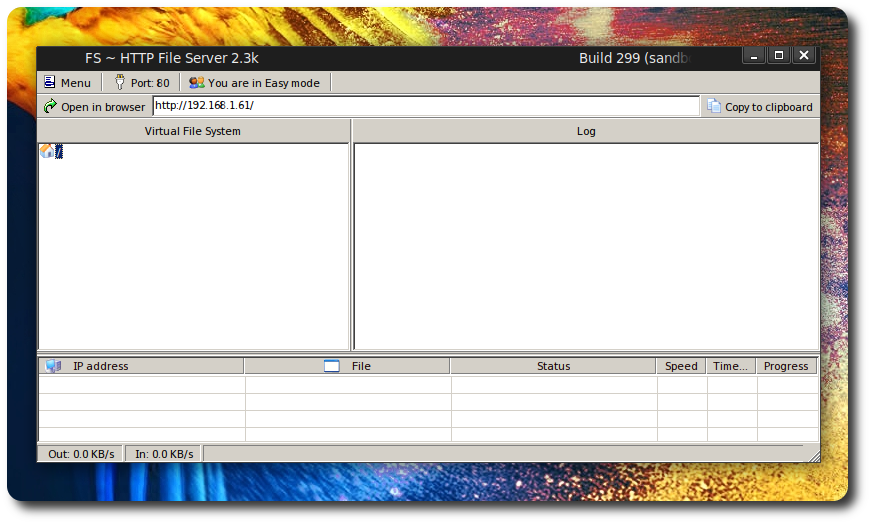Select the home root folder icon in the tree
This screenshot has width=871, height=524.
click(x=47, y=151)
